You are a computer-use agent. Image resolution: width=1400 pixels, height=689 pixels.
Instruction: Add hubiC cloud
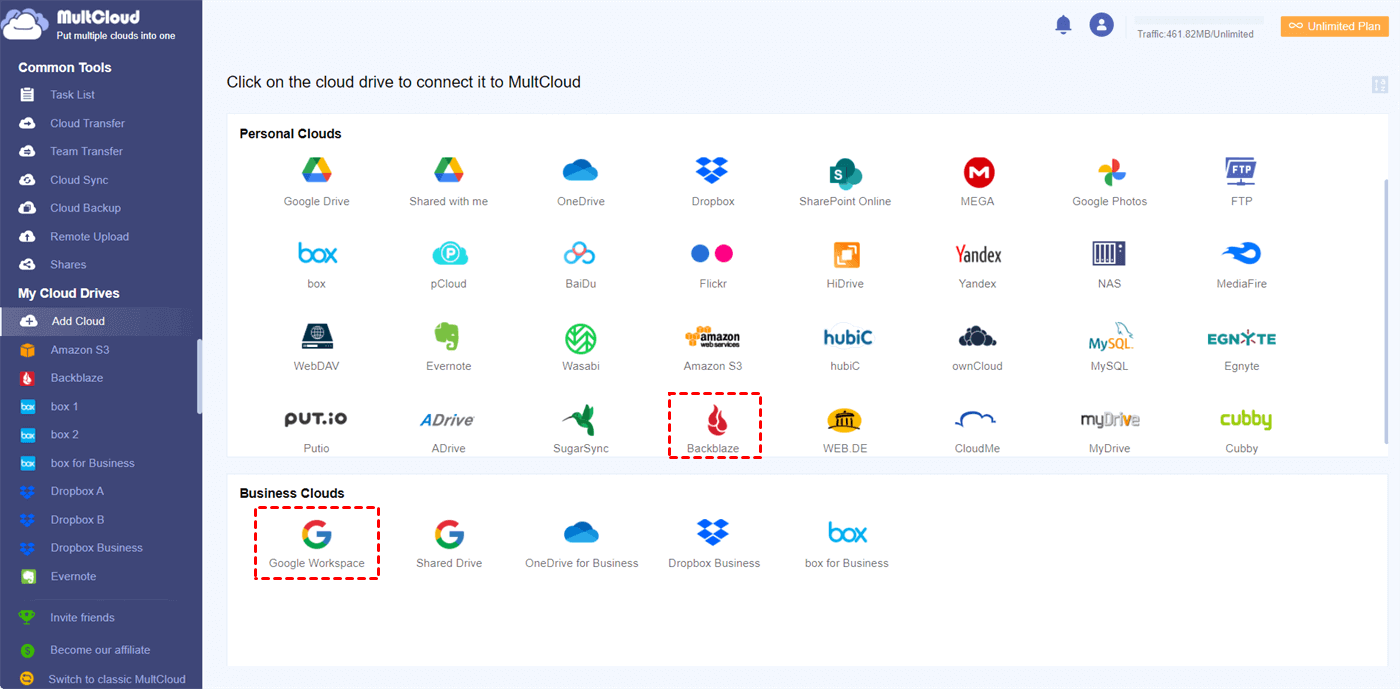pos(846,347)
